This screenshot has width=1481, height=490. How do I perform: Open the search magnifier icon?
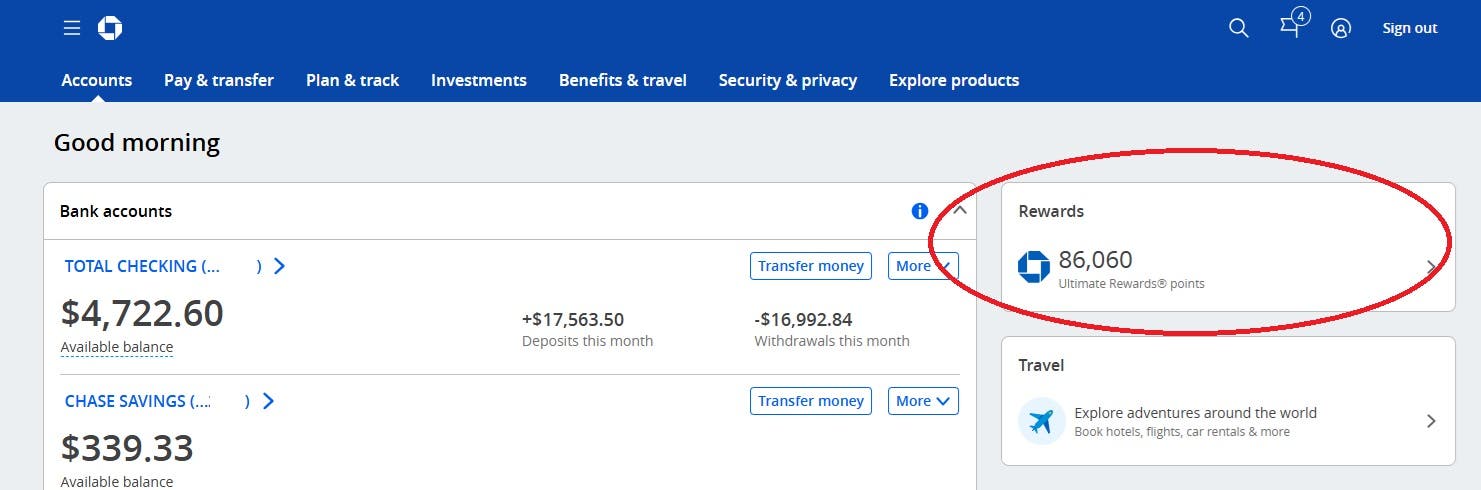[1238, 28]
